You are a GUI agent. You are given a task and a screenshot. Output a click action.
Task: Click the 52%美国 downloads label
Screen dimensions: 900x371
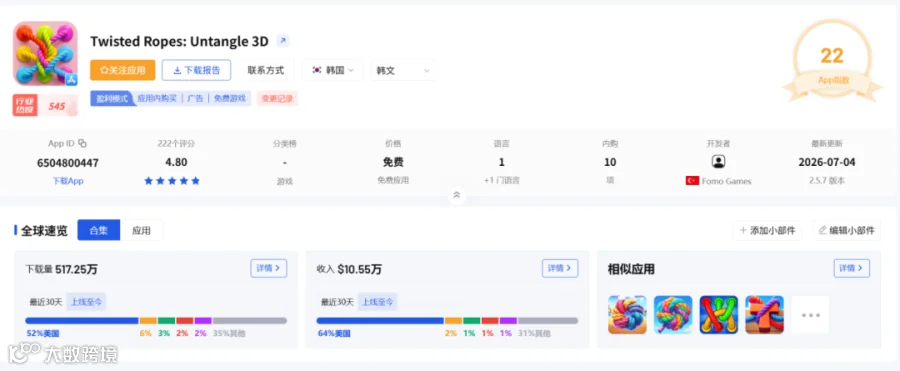[43, 333]
